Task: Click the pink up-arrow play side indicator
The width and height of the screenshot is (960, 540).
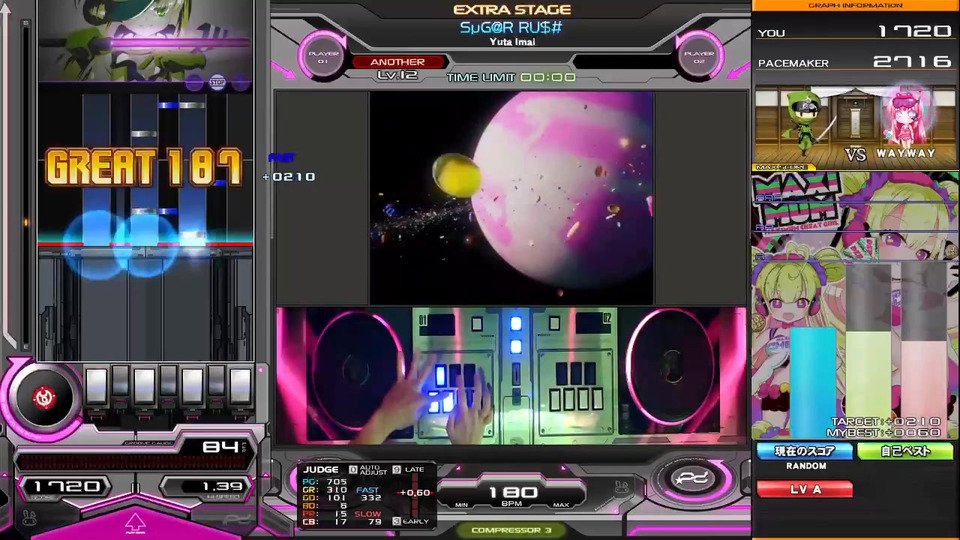Action: point(135,523)
